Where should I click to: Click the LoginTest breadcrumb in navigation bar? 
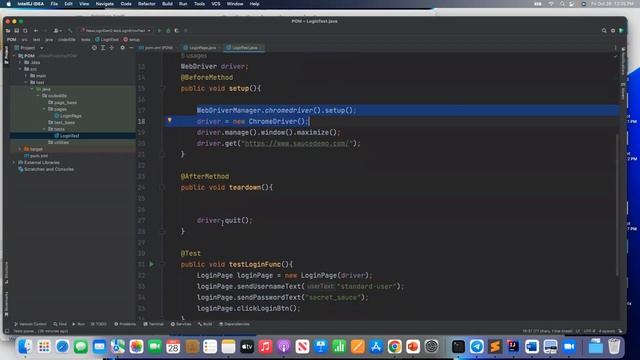(107, 40)
